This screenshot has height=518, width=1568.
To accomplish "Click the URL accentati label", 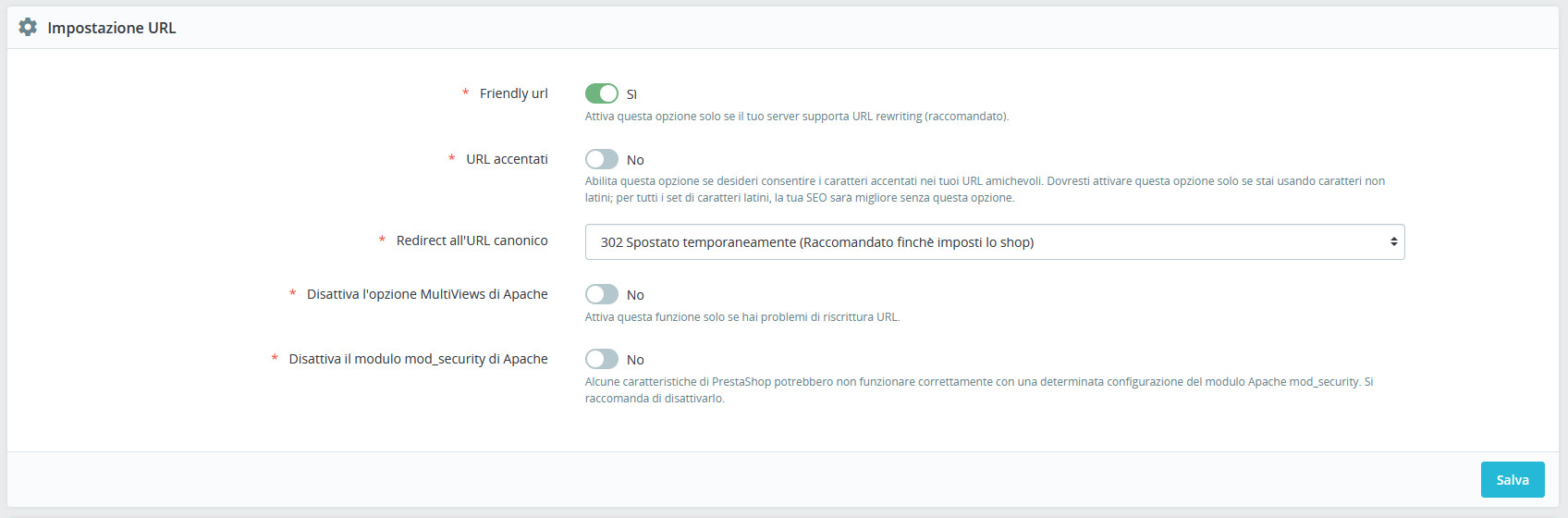I will pos(507,159).
